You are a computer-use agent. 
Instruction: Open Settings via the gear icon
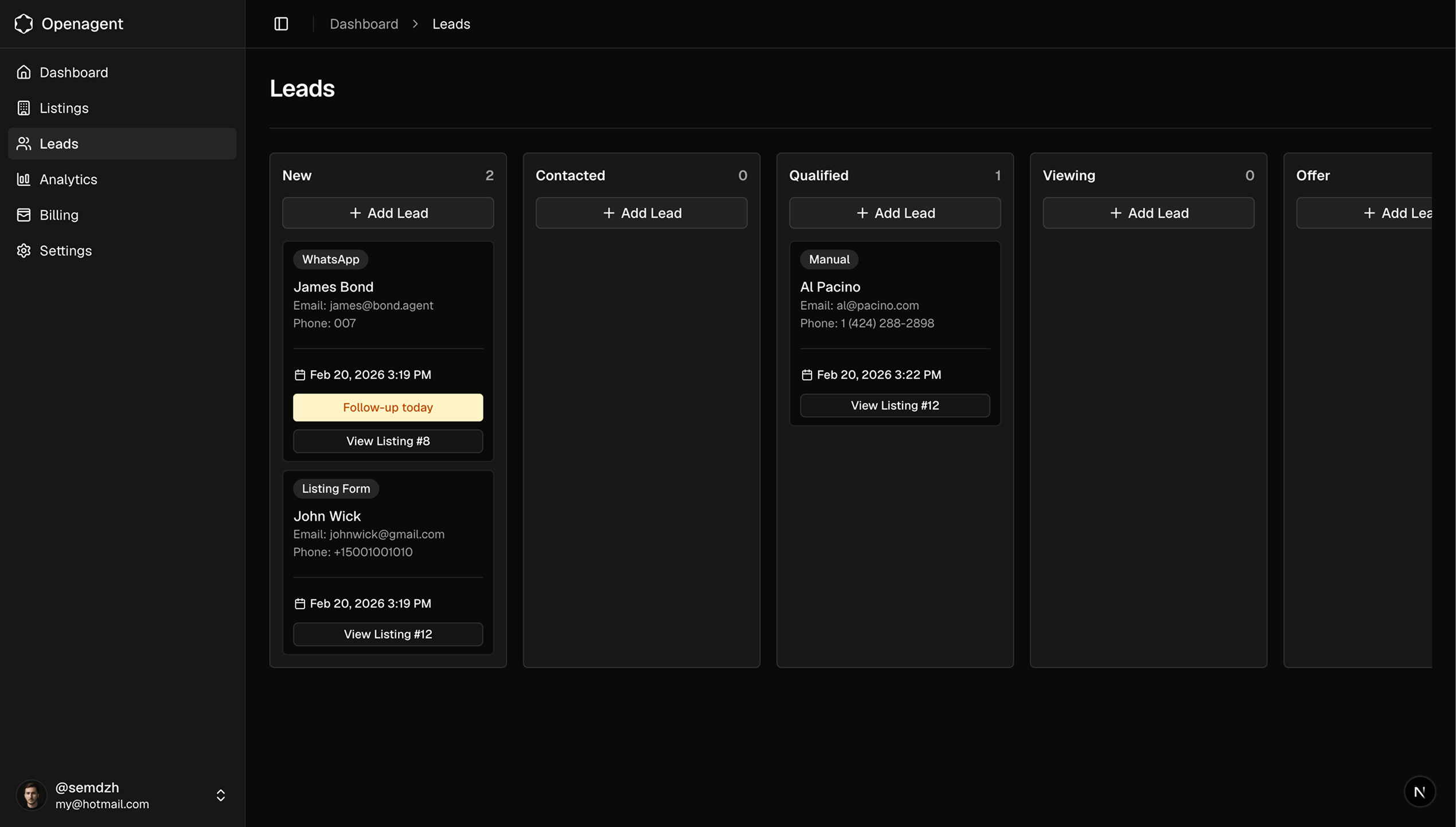coord(24,251)
